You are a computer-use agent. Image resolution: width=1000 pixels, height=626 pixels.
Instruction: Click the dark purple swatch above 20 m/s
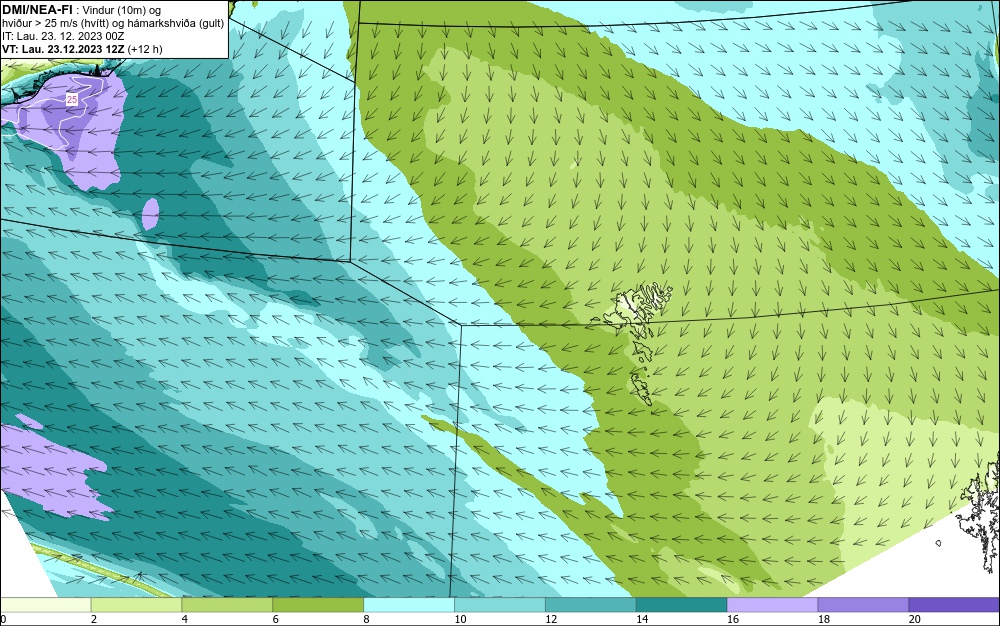coord(954,605)
